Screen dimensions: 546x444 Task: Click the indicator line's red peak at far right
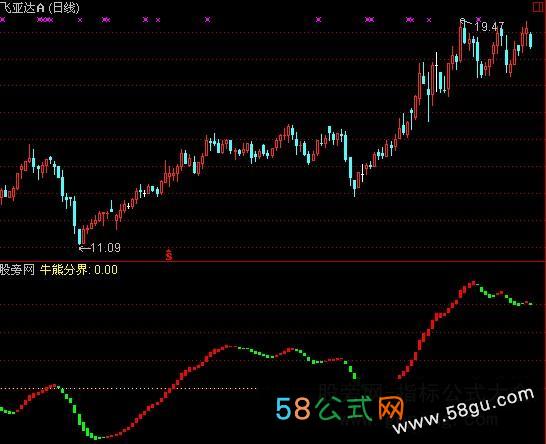click(x=473, y=283)
